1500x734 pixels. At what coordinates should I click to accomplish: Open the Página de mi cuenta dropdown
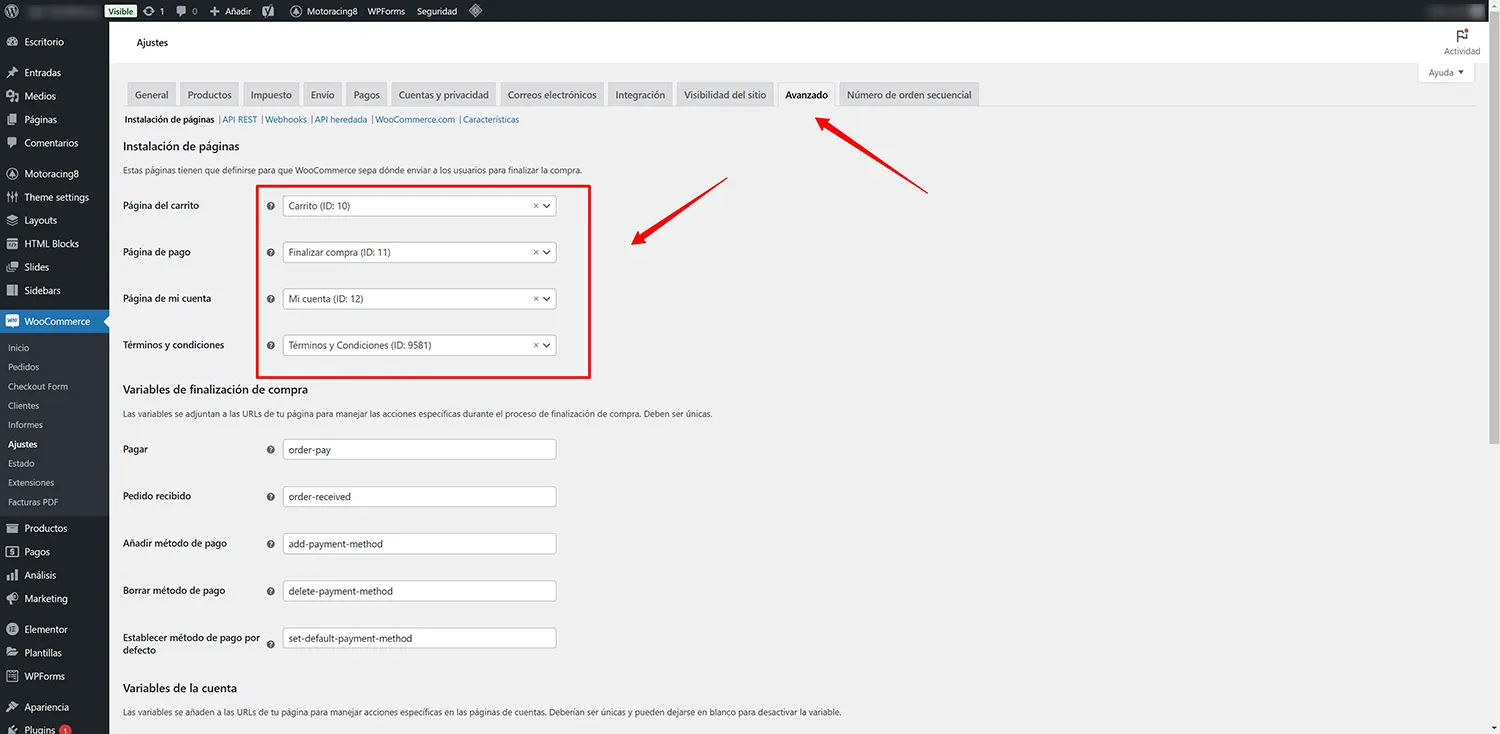tap(547, 298)
